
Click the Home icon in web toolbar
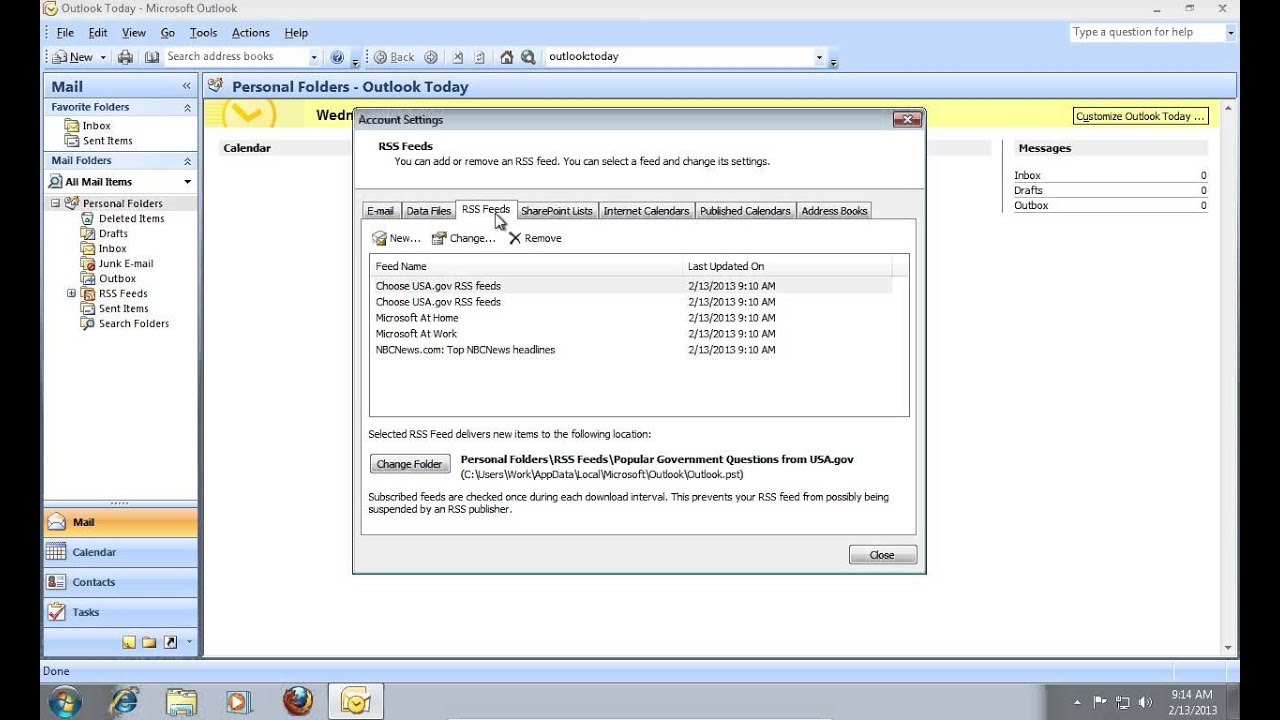507,57
